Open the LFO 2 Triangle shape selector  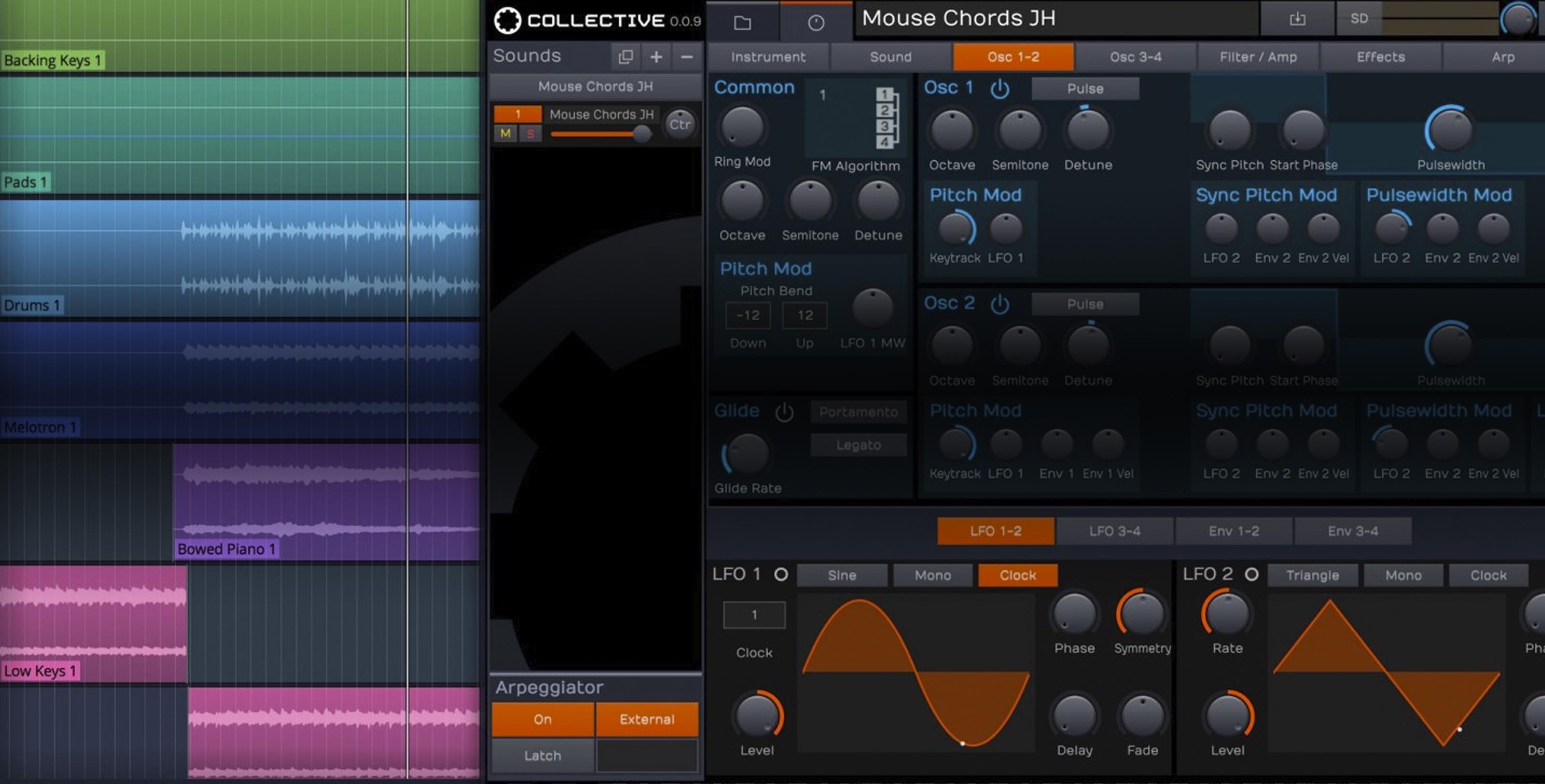tap(1312, 574)
